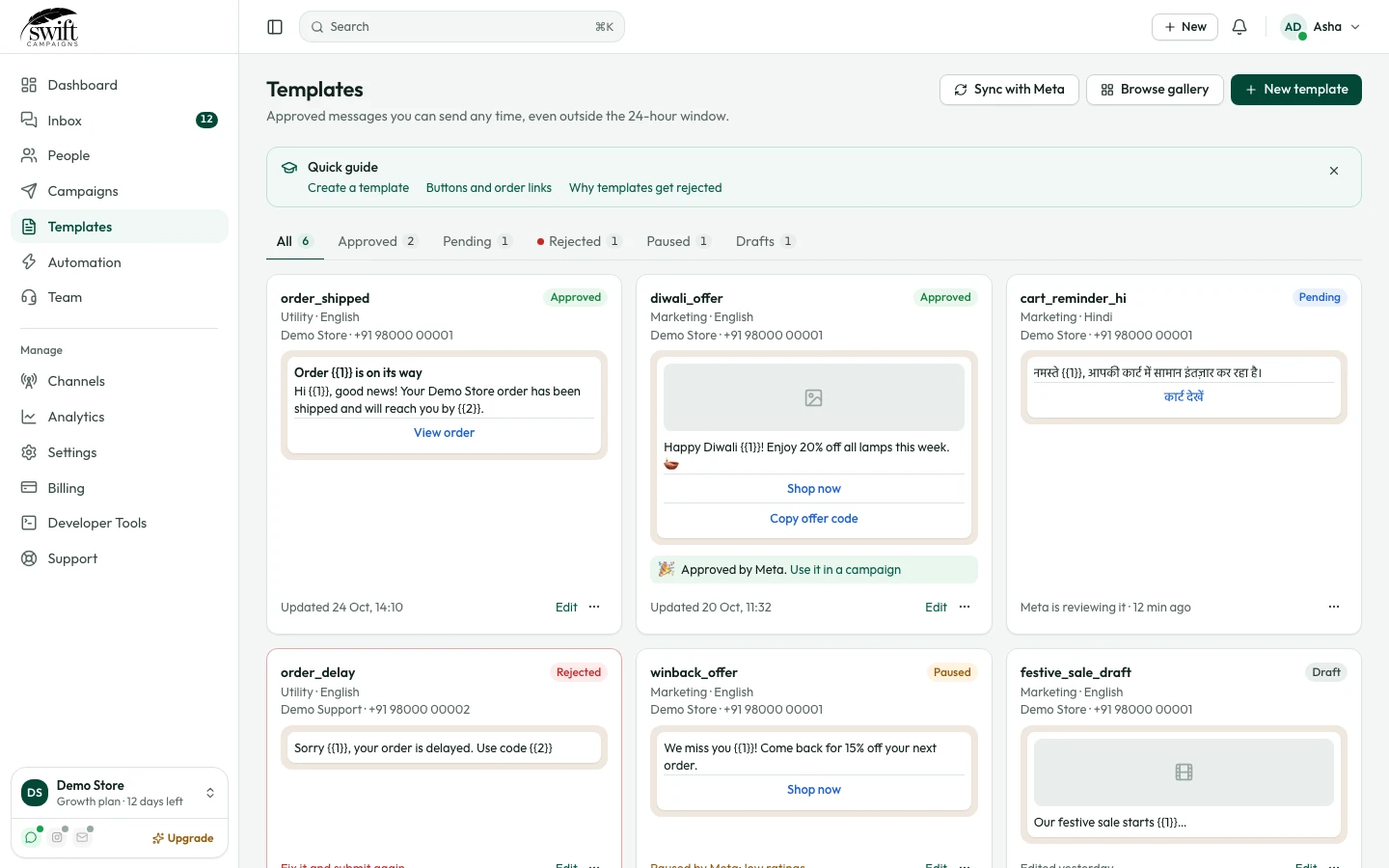Edit the order_shipped template
Screen dimensions: 1389x868
(566, 608)
